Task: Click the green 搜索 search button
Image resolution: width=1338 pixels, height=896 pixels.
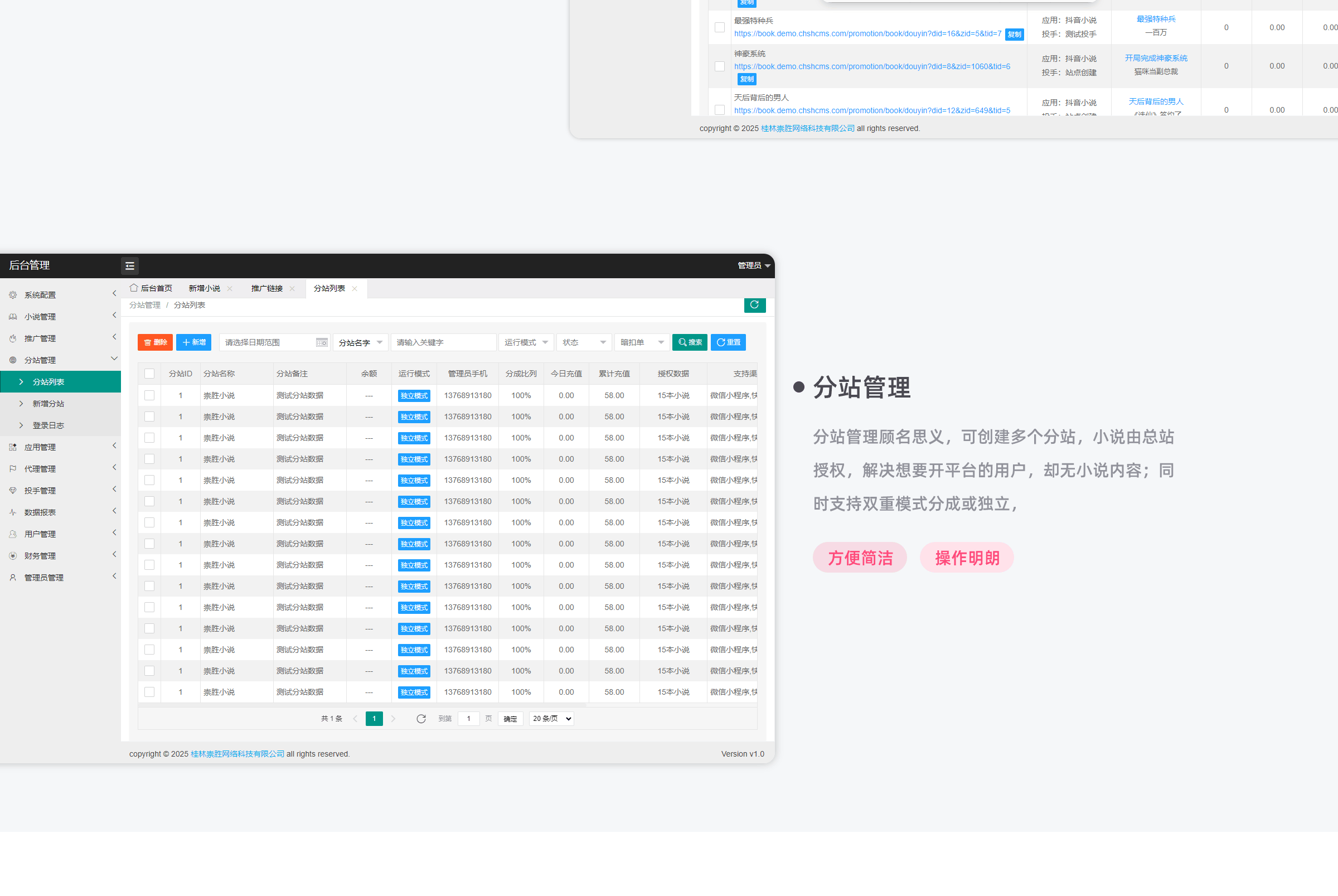Action: point(690,342)
